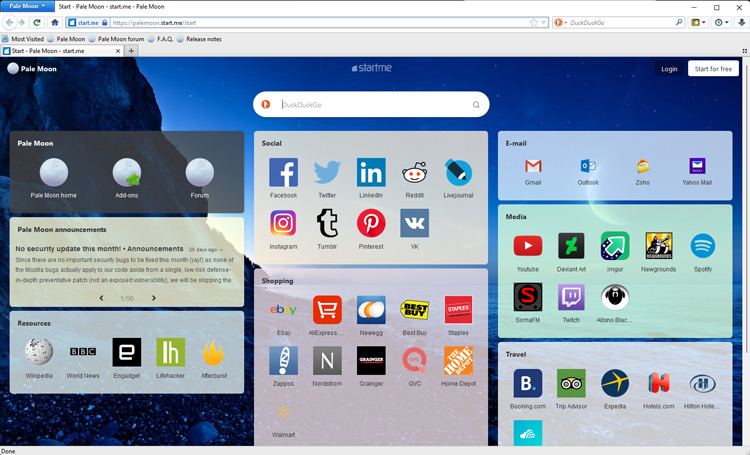Open the Livejournal icon

pos(458,172)
